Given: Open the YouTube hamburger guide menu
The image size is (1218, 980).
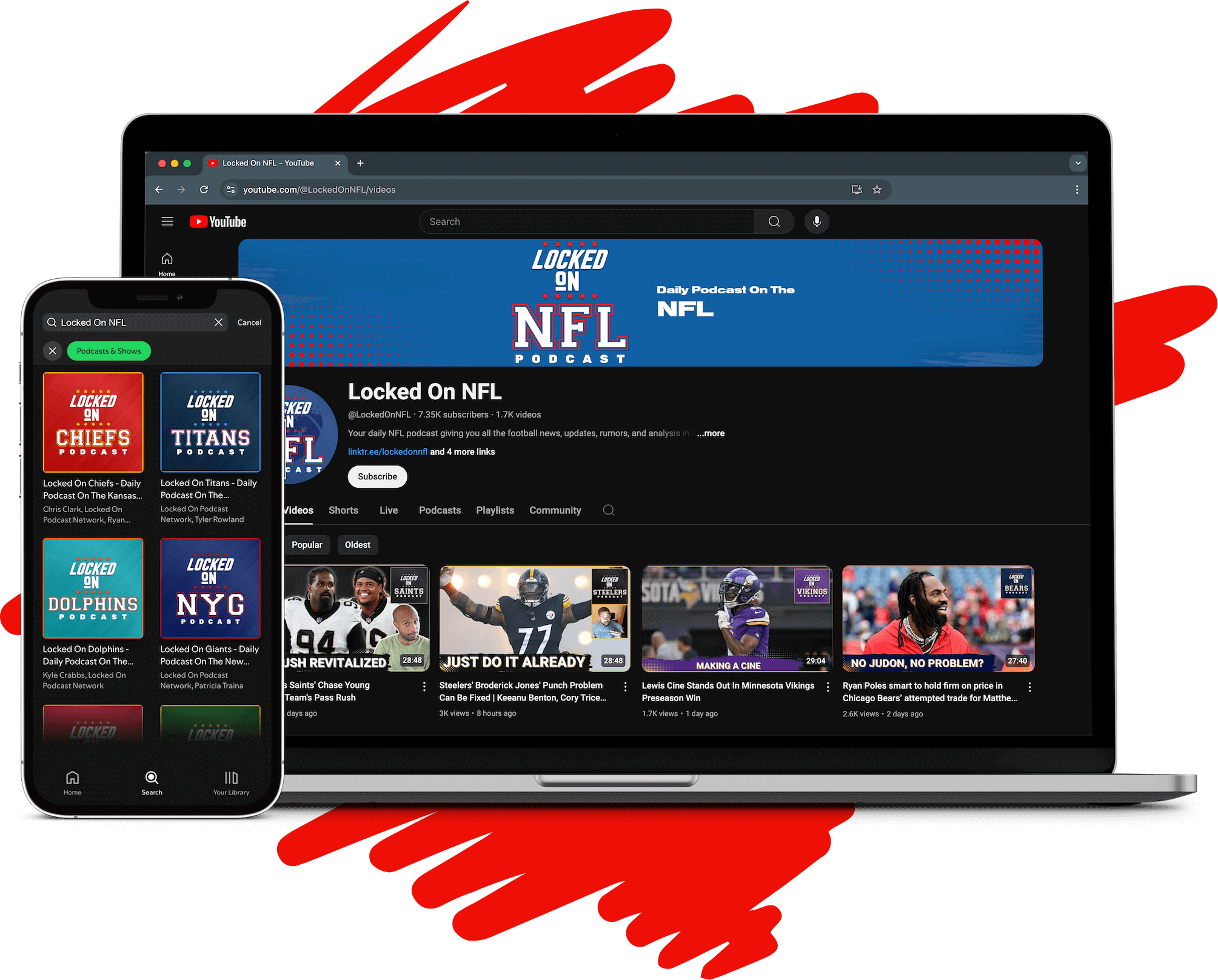Looking at the screenshot, I should coord(167,221).
